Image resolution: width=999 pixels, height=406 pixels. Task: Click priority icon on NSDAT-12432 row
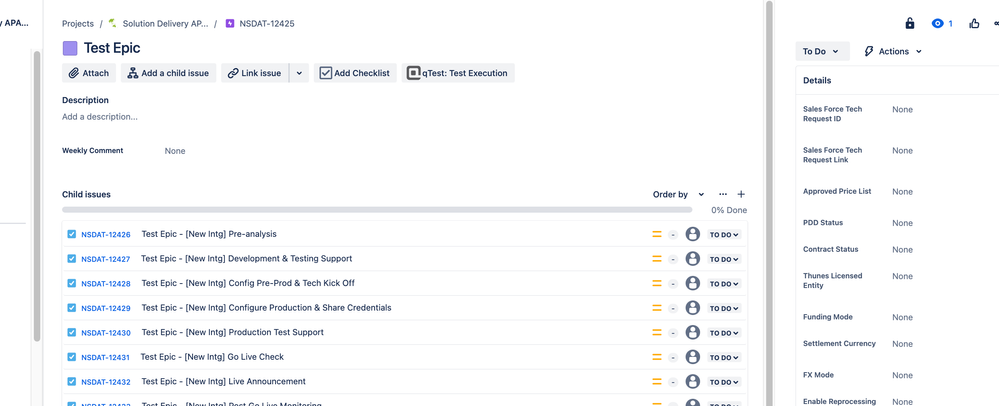point(657,382)
